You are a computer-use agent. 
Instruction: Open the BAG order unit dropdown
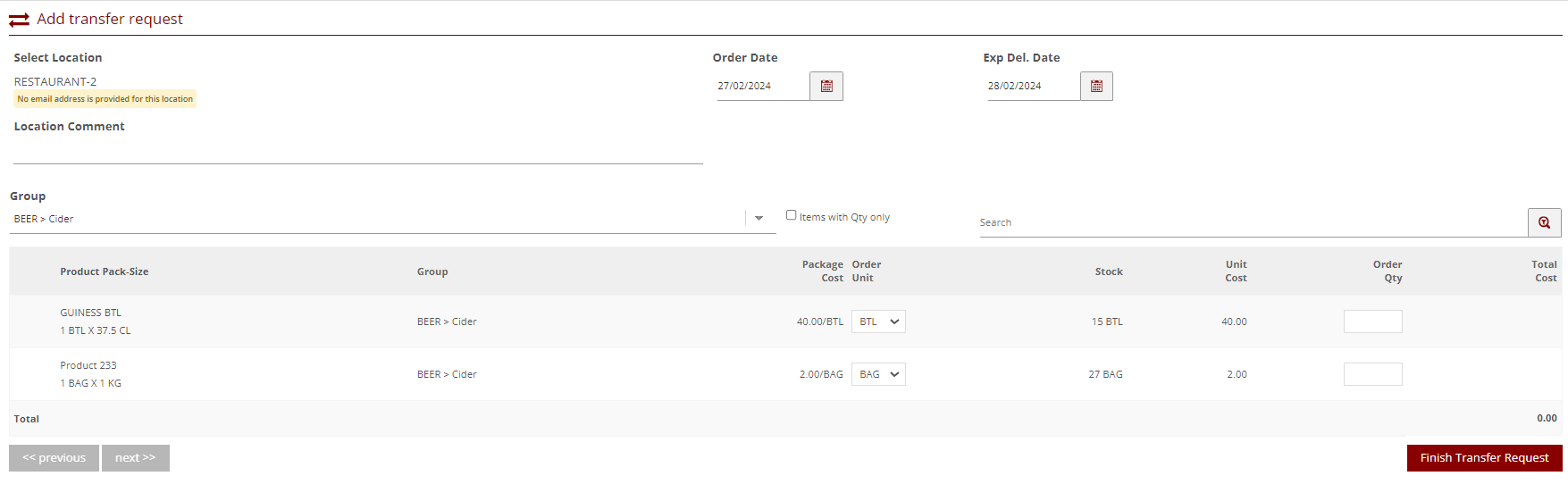pos(878,374)
